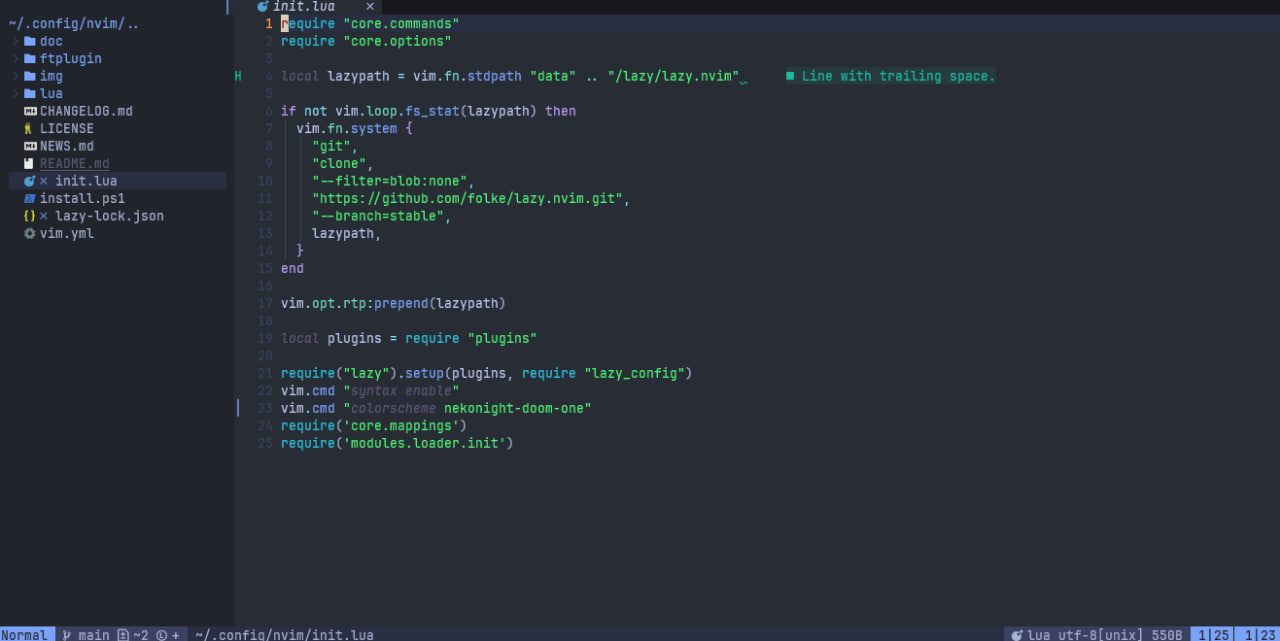Viewport: 1280px width, 641px height.
Task: Open CHANGELOG.md from the file tree
Action: (x=86, y=111)
